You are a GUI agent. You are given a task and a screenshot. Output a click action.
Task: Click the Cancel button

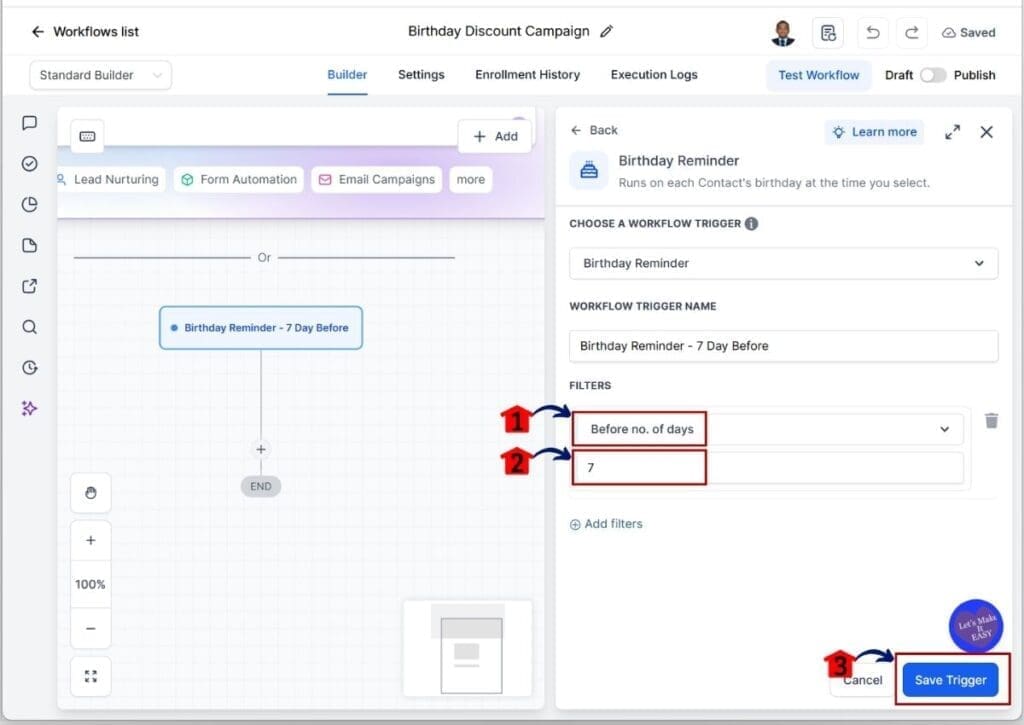coord(862,680)
